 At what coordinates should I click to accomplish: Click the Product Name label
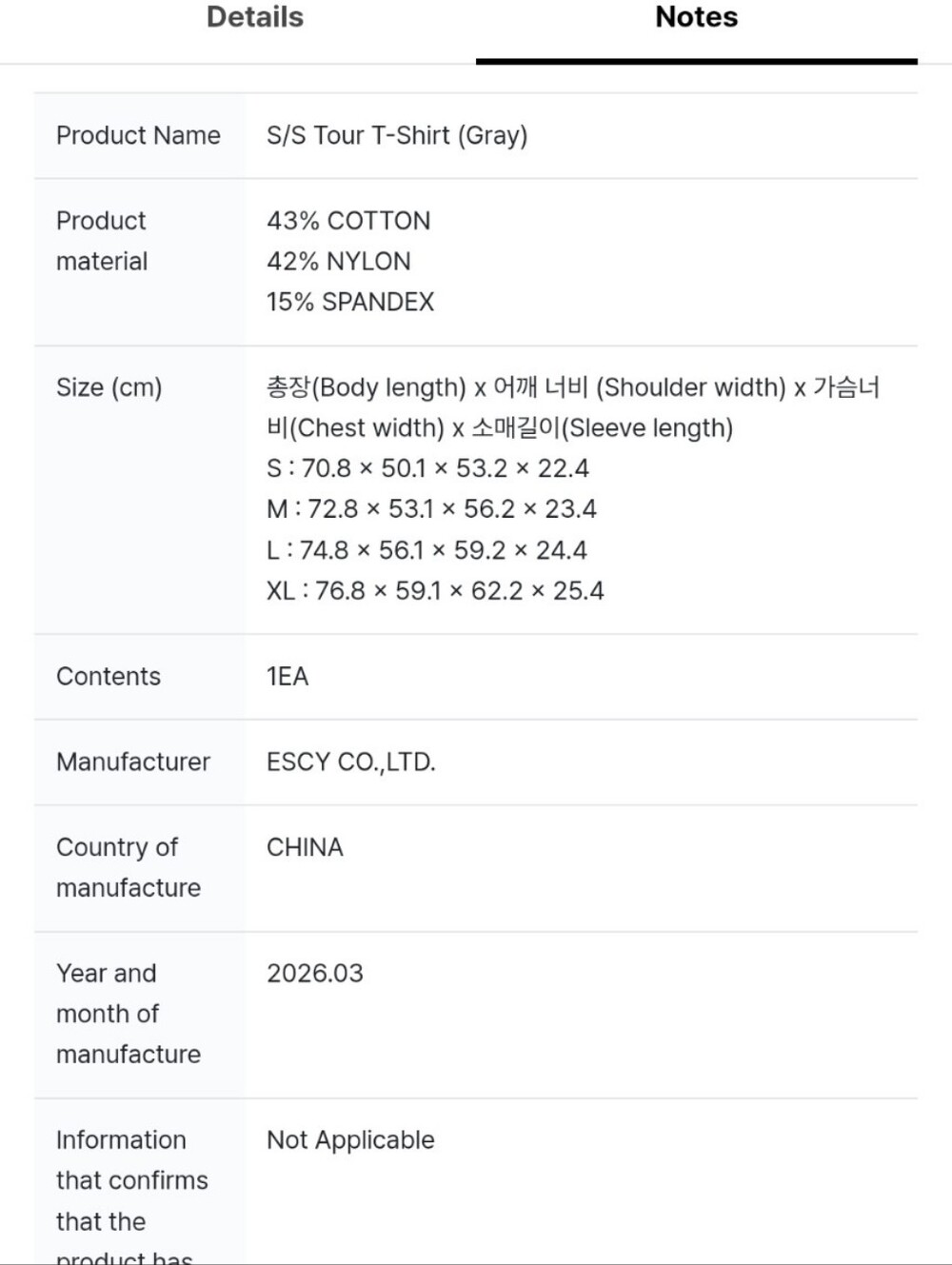point(138,135)
